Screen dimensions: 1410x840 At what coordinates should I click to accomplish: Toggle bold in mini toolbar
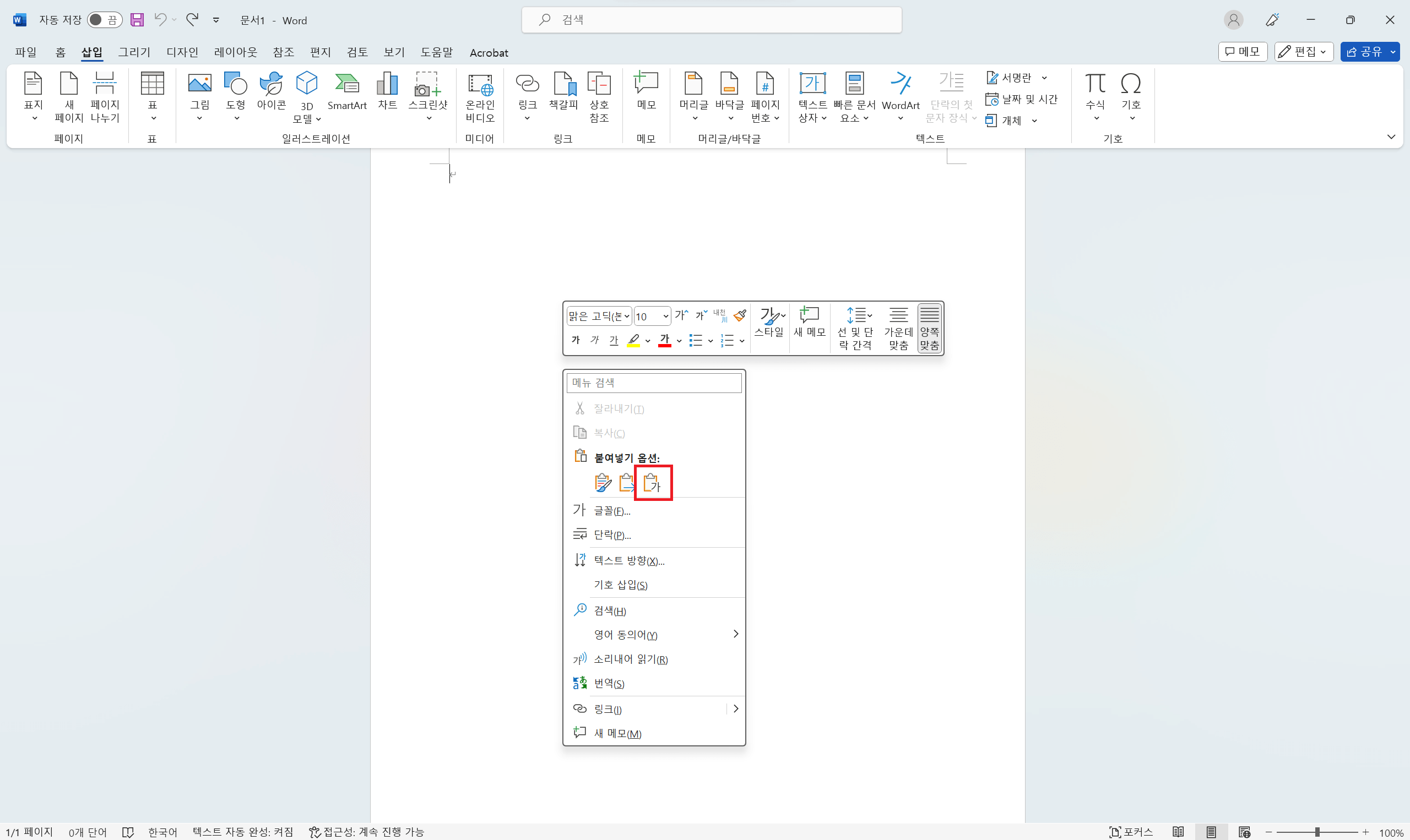(x=576, y=340)
